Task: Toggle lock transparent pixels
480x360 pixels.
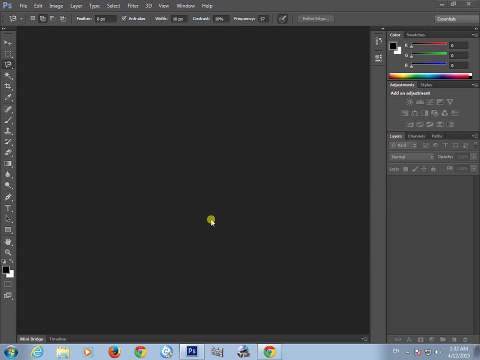Action: [x=405, y=169]
